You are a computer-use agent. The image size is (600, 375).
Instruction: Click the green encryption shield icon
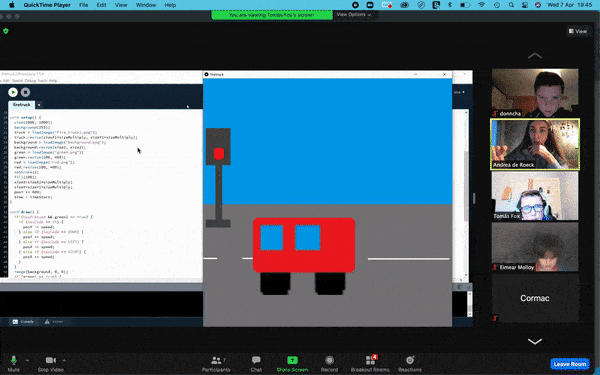6,31
